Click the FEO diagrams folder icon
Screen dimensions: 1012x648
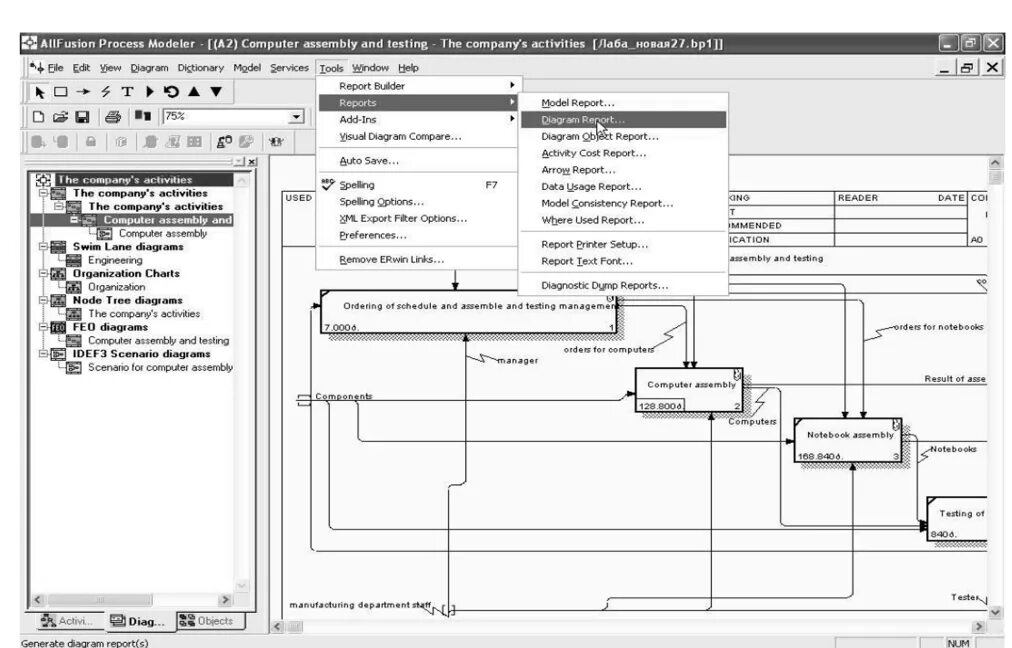(x=58, y=327)
